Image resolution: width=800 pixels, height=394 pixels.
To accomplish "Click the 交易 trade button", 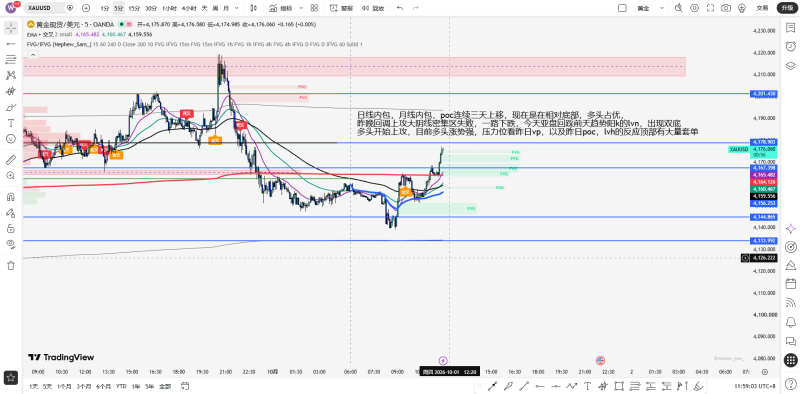I will tap(762, 8).
